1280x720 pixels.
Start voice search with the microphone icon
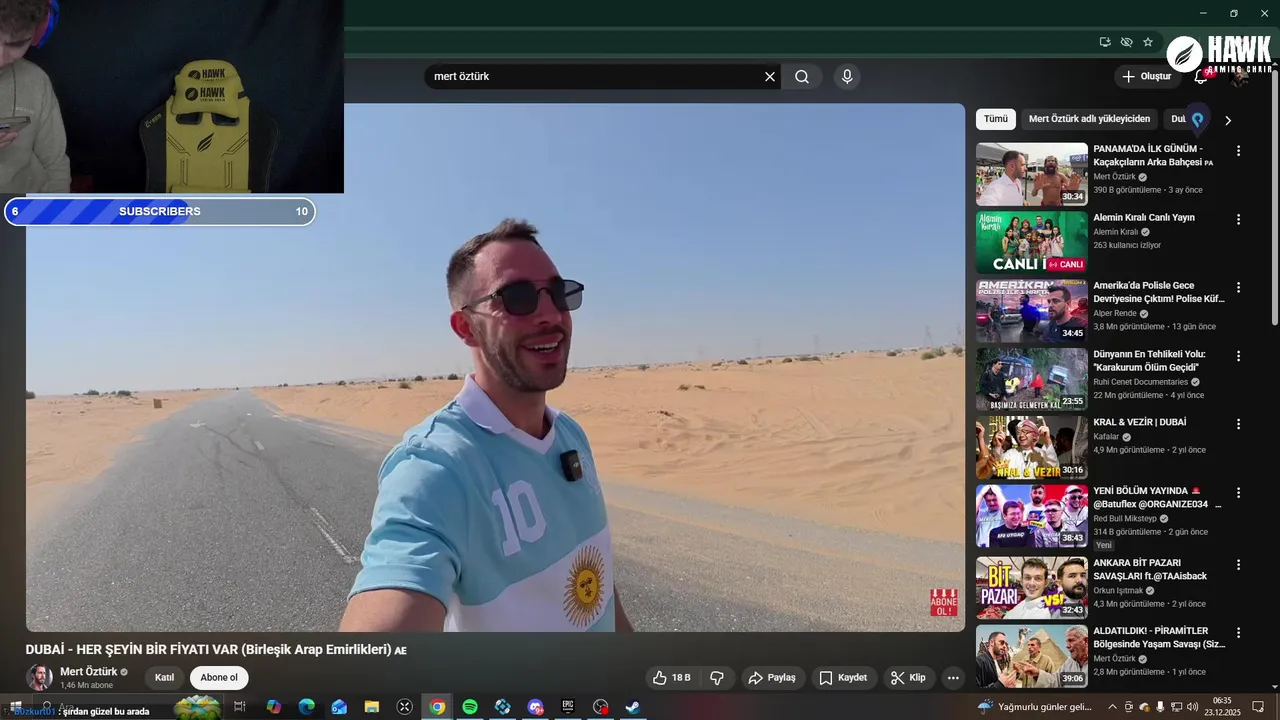(x=847, y=77)
